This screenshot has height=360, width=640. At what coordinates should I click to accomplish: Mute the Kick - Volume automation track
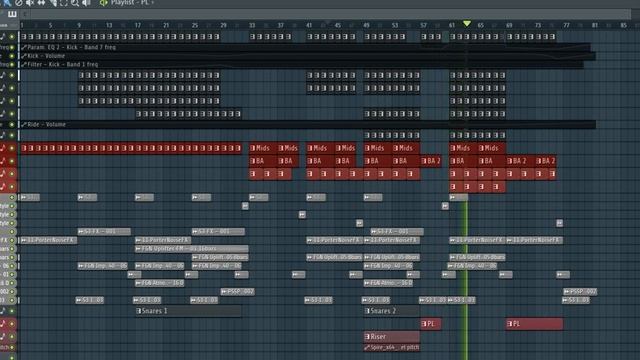(12, 56)
